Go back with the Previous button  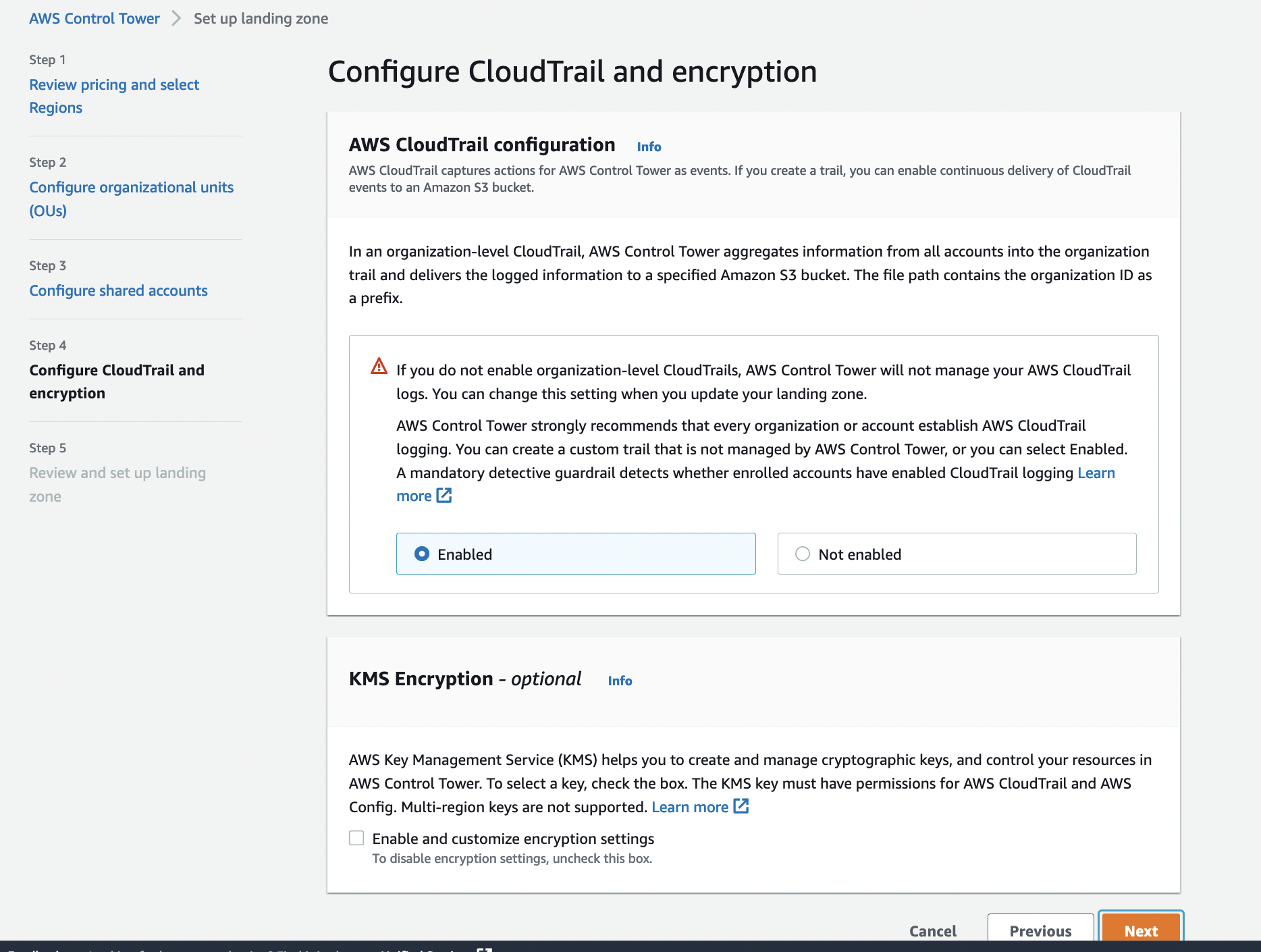(1040, 928)
